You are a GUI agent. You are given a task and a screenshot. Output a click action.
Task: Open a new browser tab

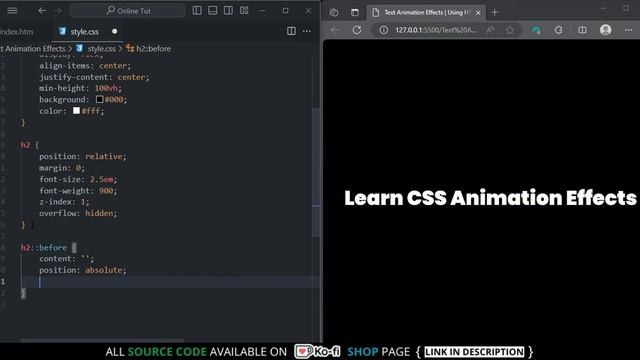(495, 13)
